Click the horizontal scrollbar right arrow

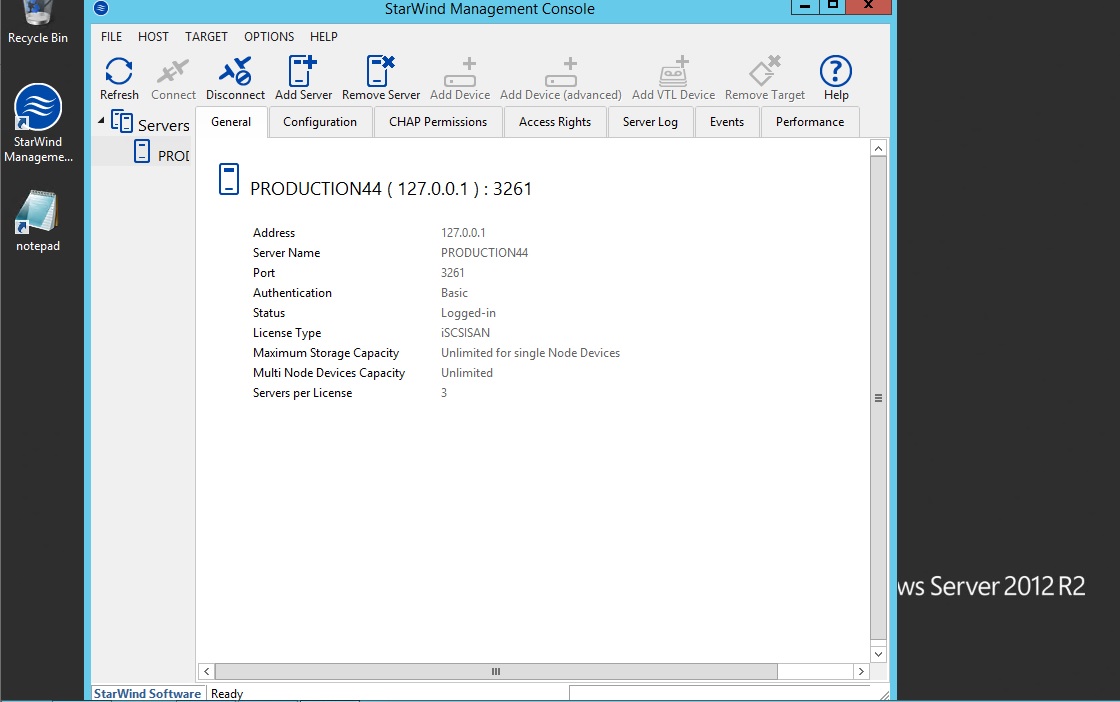[x=861, y=671]
